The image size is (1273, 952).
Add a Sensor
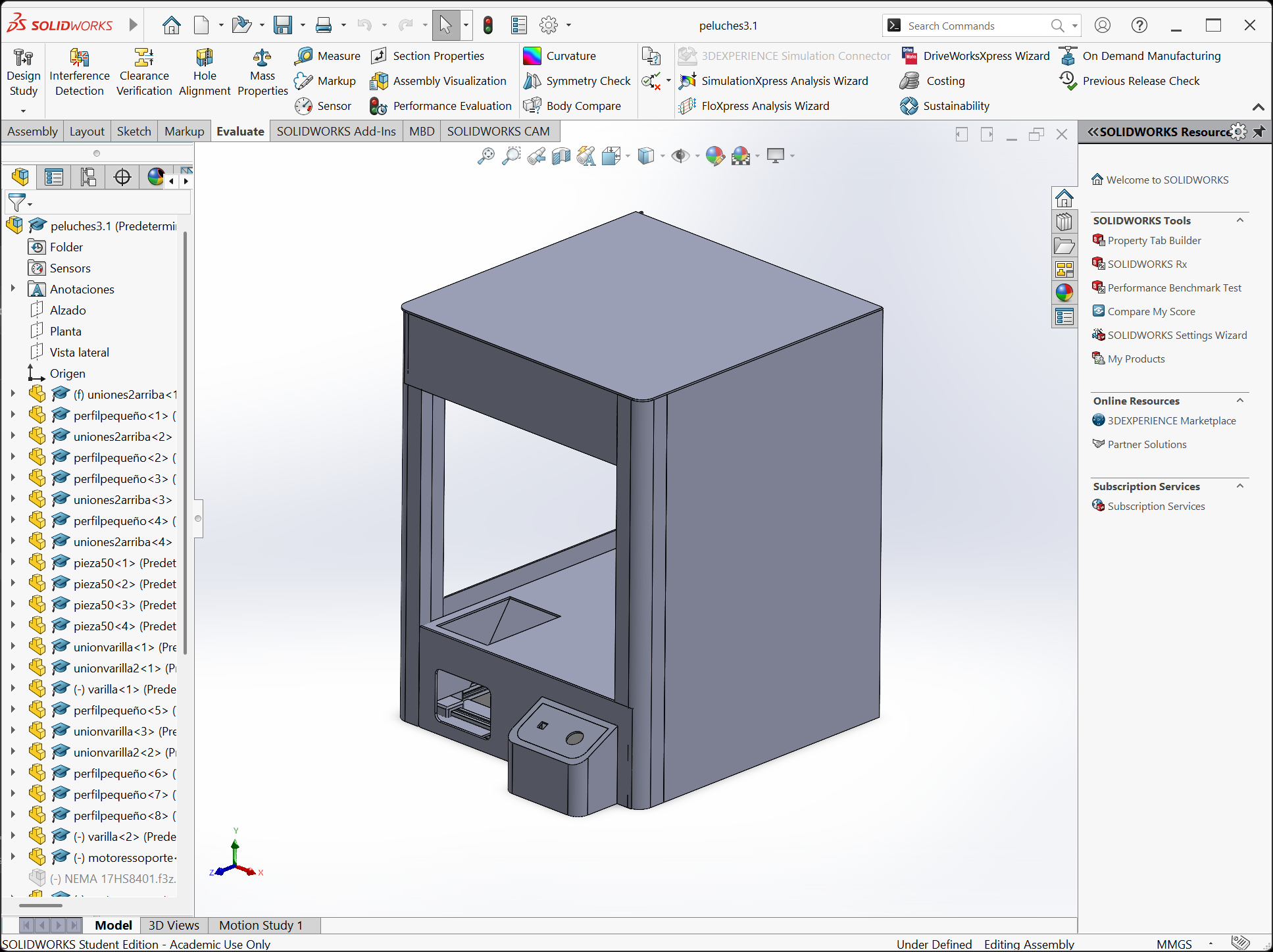tap(323, 106)
